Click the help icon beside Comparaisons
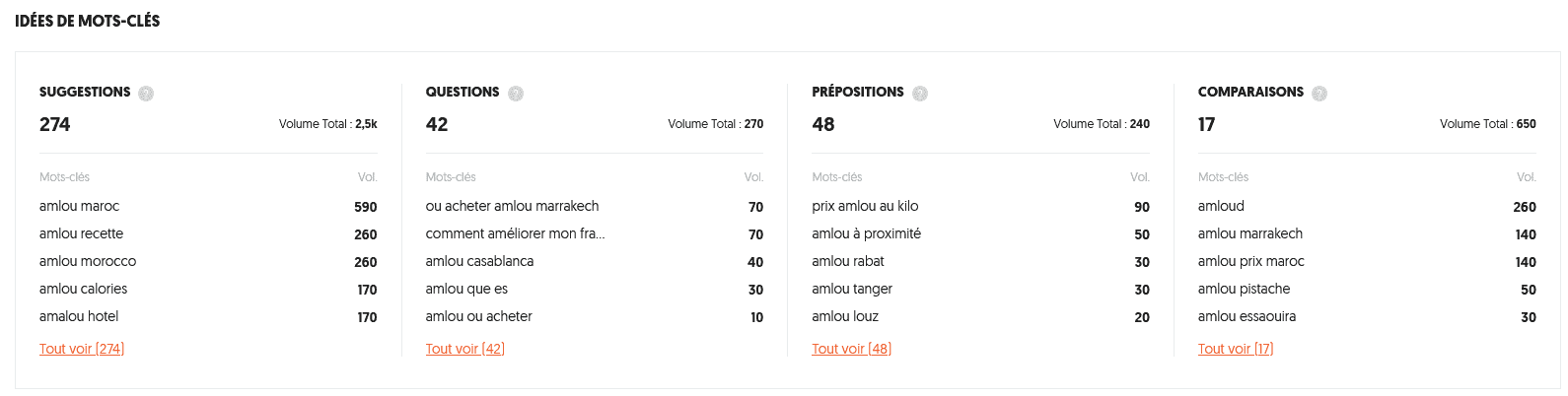 (x=1319, y=94)
